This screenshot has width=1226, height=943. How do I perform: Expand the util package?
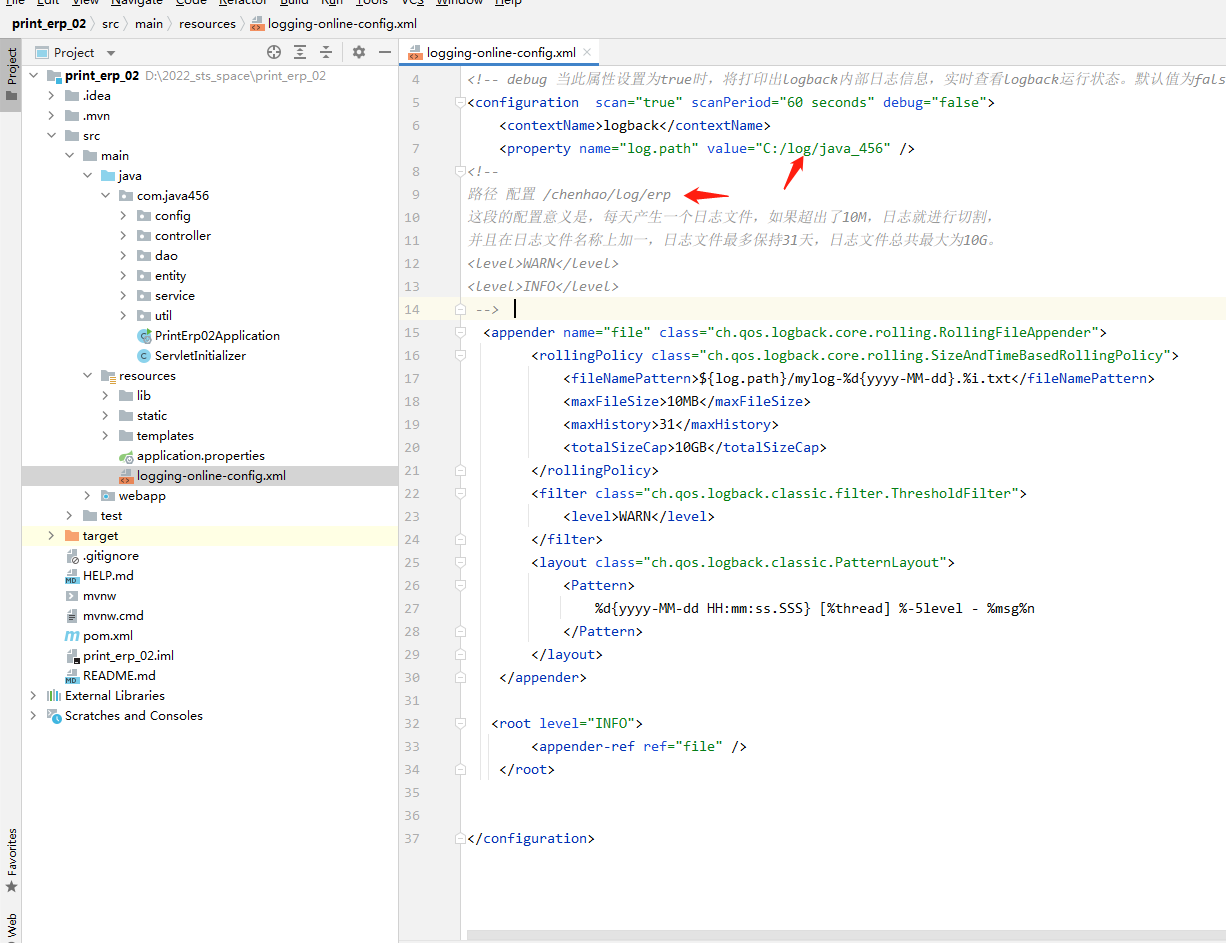(124, 316)
